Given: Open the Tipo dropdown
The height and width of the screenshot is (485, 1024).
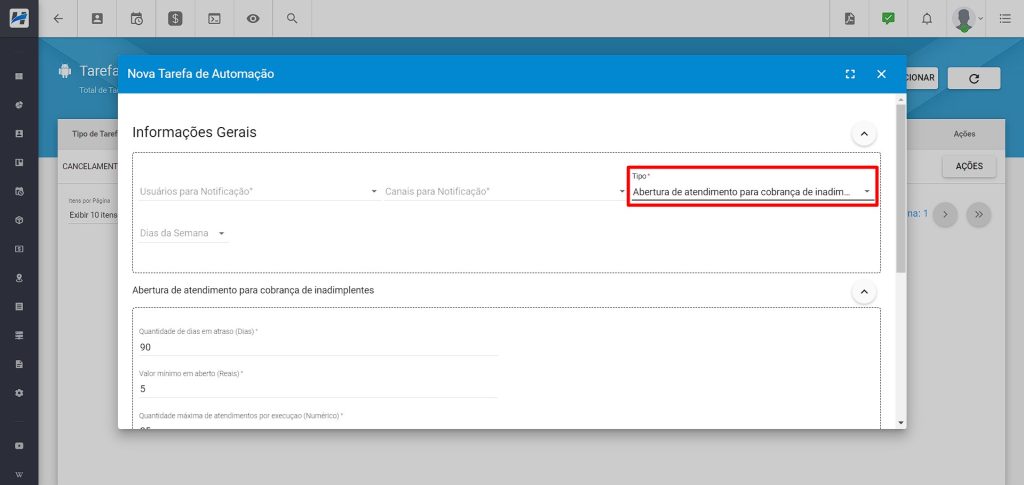Looking at the screenshot, I should click(751, 191).
